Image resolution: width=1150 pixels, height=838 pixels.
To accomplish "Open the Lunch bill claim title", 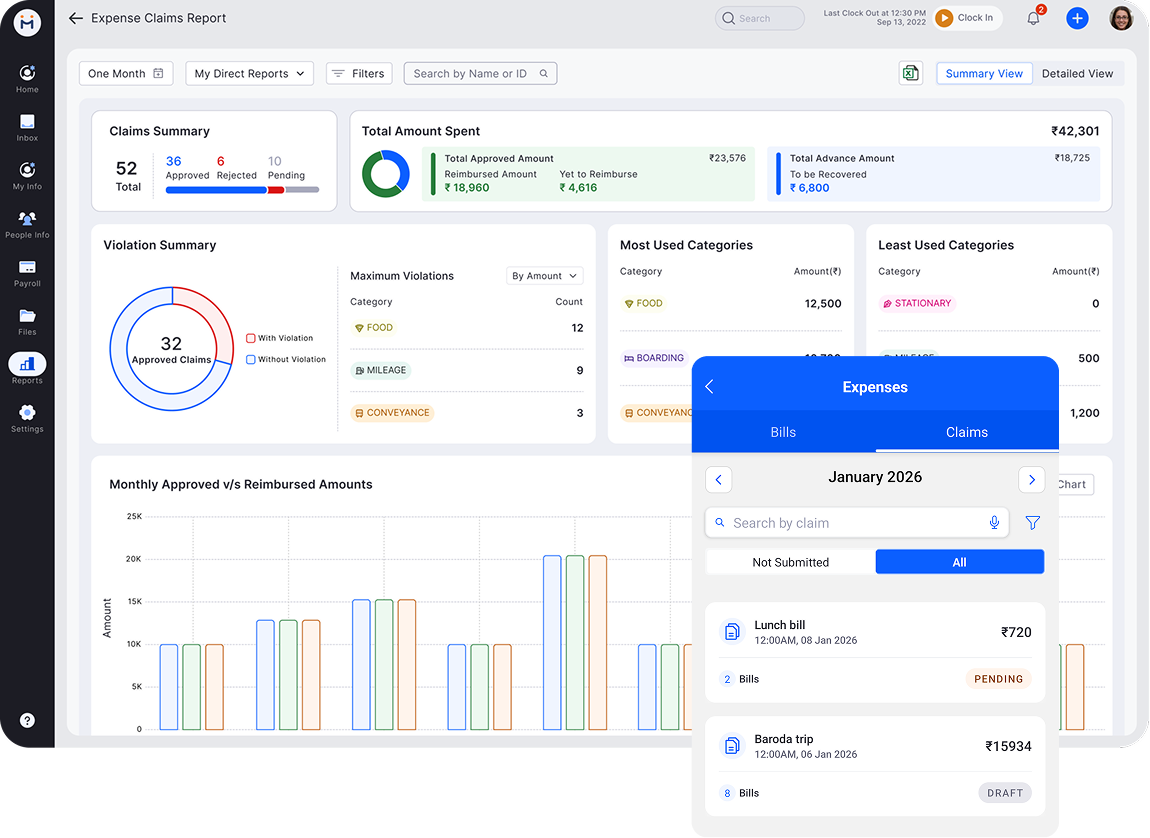I will (x=780, y=625).
